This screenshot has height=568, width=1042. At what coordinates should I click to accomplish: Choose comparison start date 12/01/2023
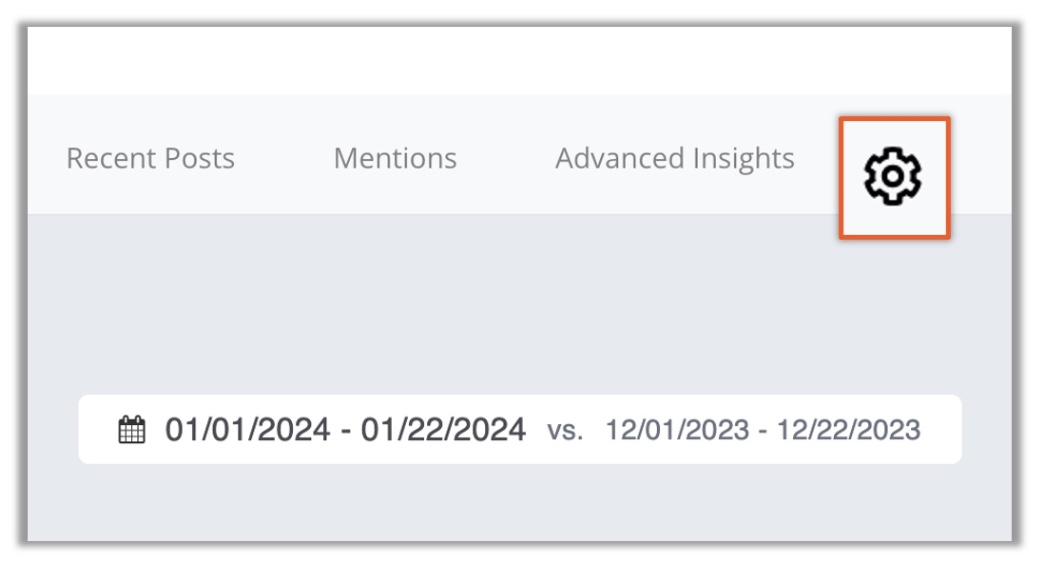click(677, 430)
